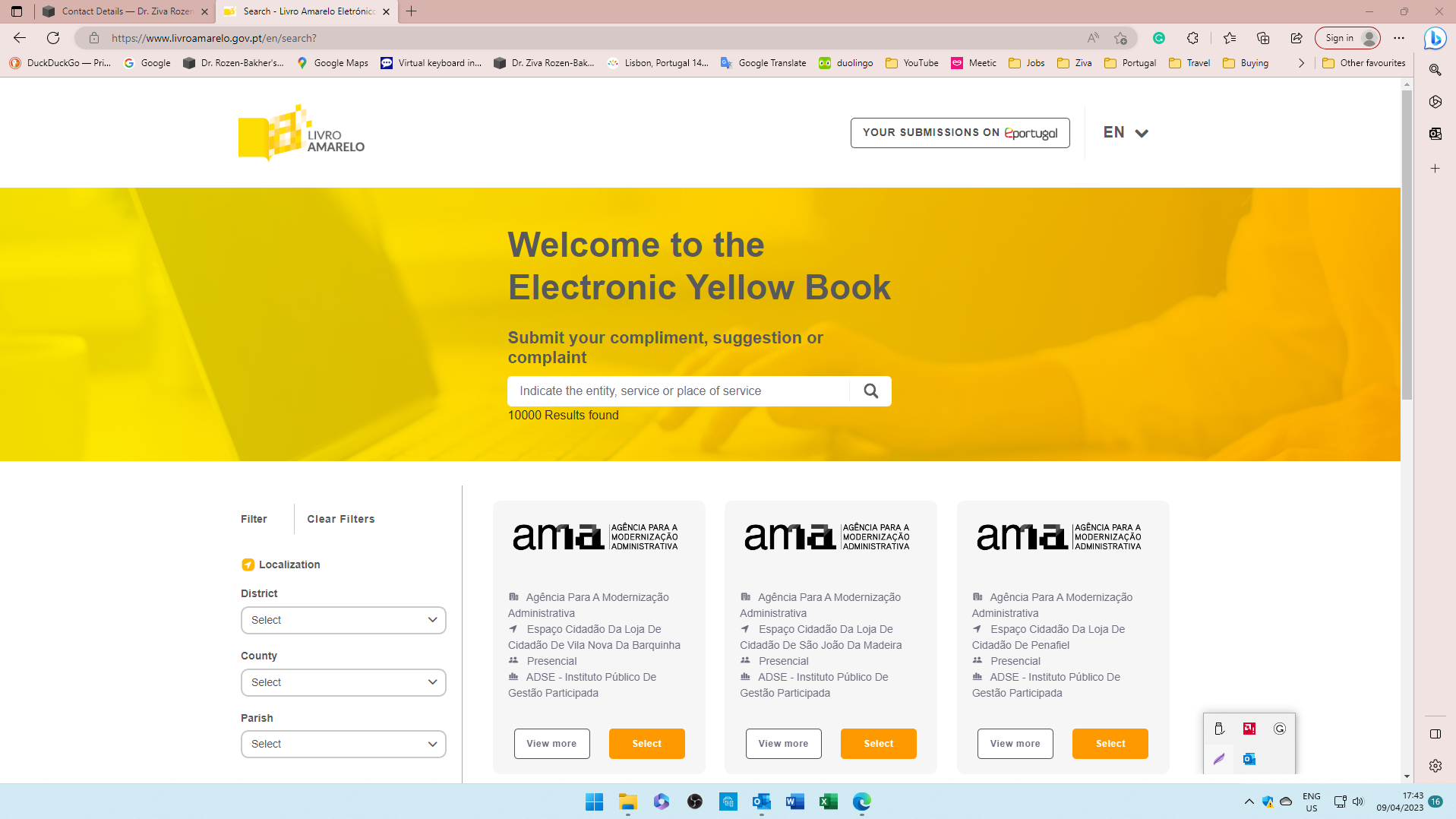Click the Grammarly extension icon

click(1159, 38)
